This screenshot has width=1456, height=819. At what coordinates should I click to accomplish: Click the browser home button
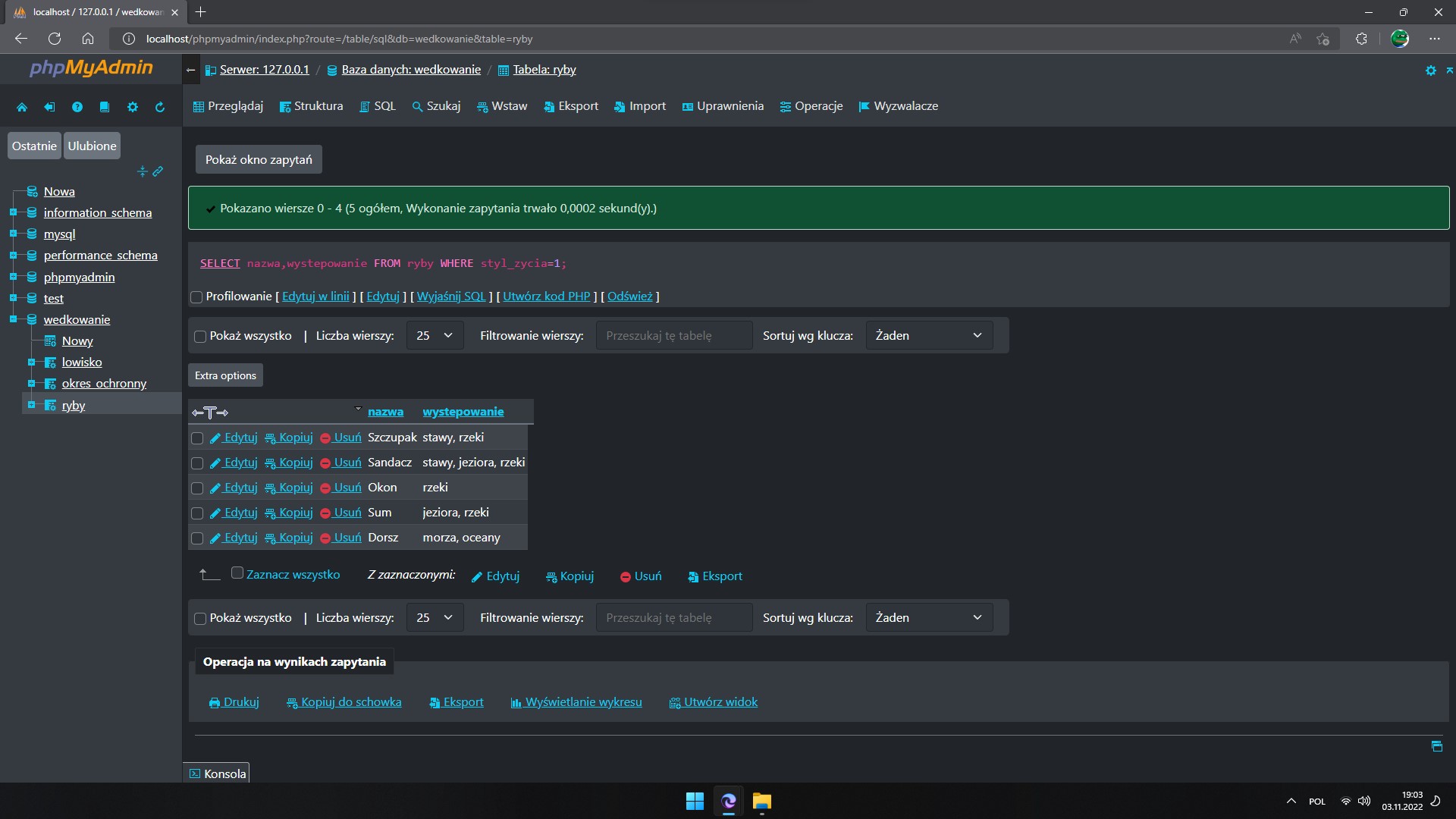[x=88, y=39]
